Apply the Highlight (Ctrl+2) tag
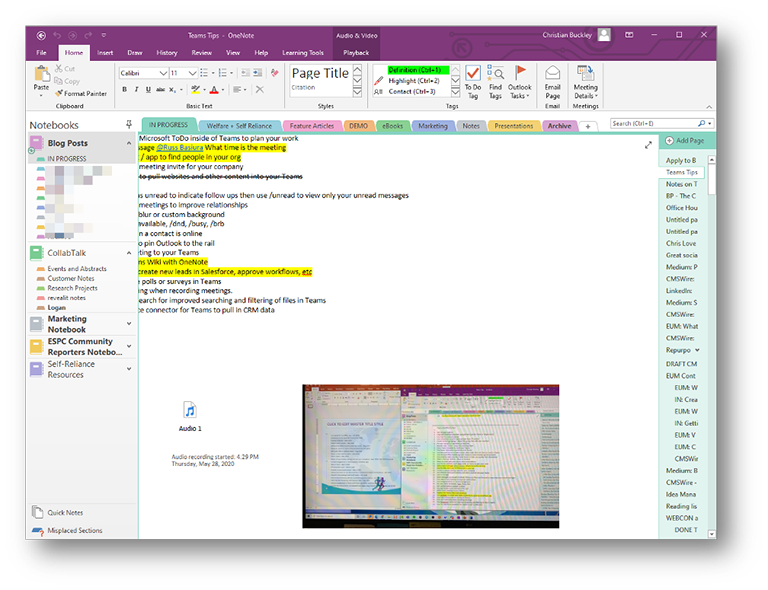This screenshot has width=768, height=590. coord(413,81)
